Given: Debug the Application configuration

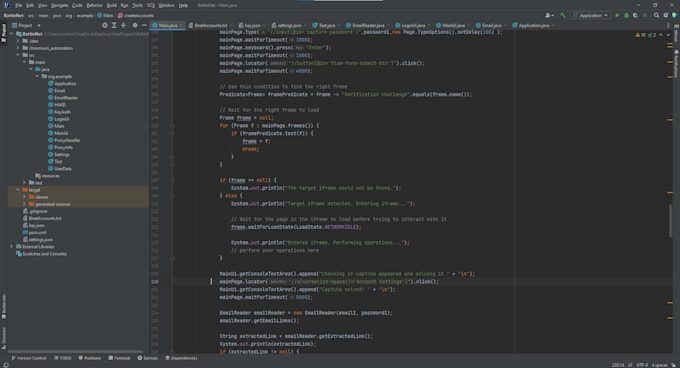Looking at the screenshot, I should (626, 16).
